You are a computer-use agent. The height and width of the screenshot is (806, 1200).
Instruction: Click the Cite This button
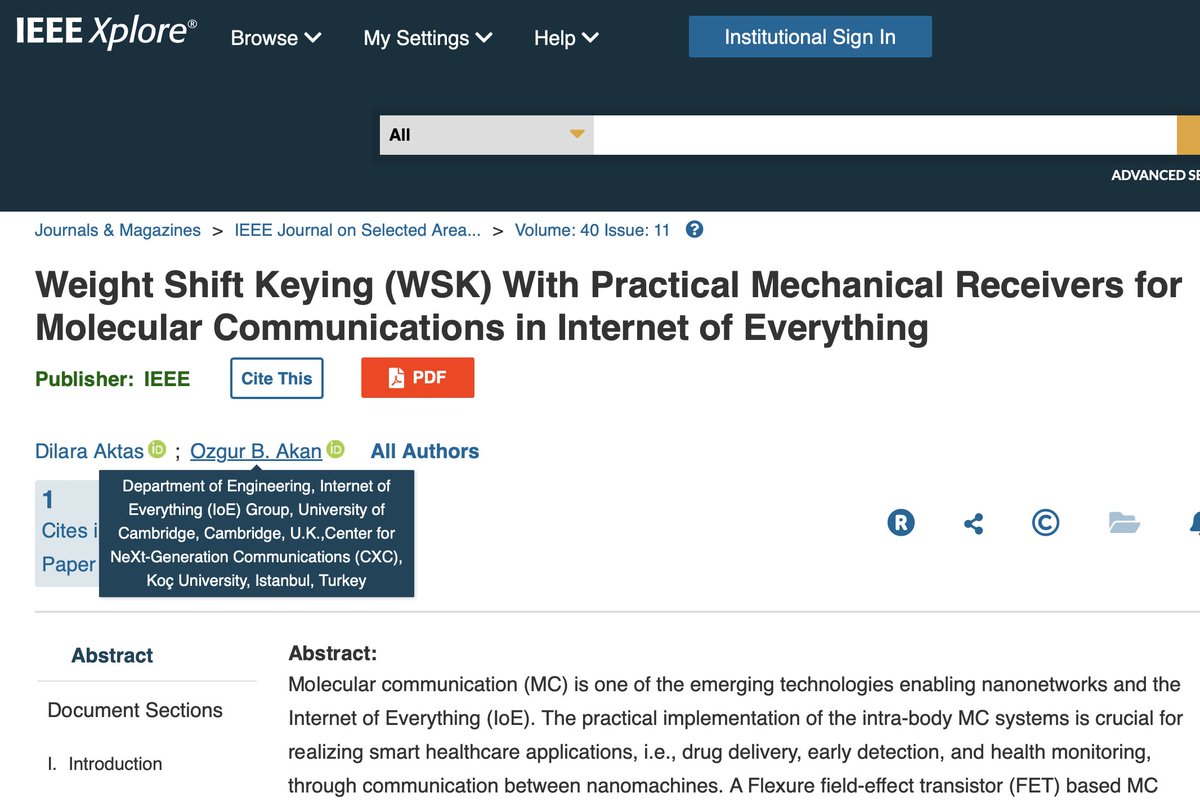point(276,378)
